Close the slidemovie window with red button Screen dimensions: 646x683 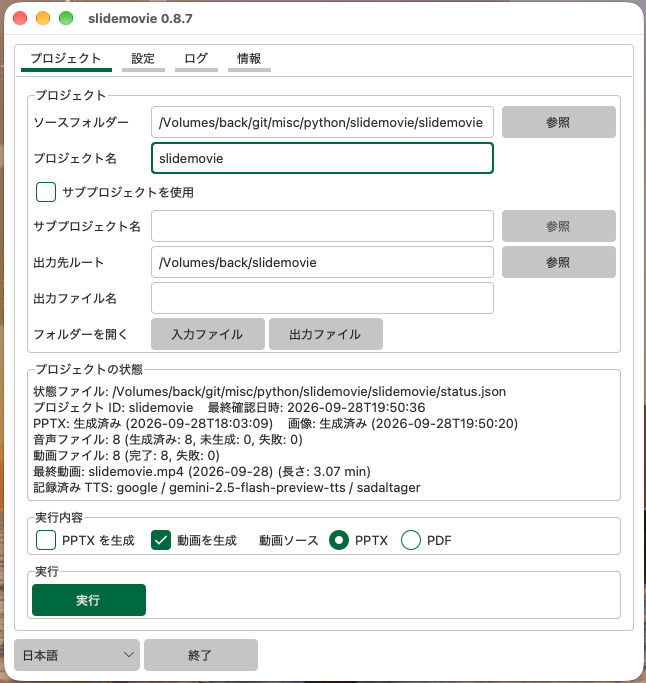point(20,18)
